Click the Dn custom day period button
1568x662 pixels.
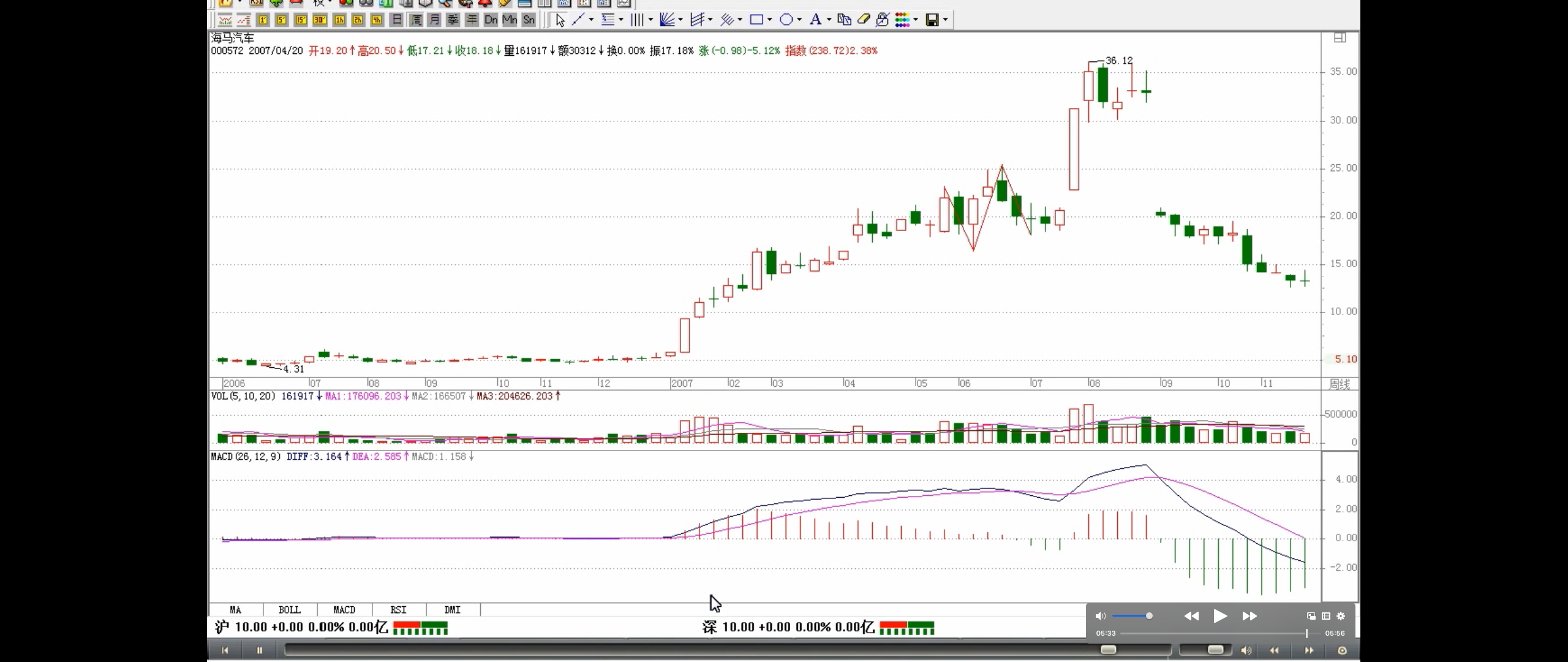[x=491, y=20]
